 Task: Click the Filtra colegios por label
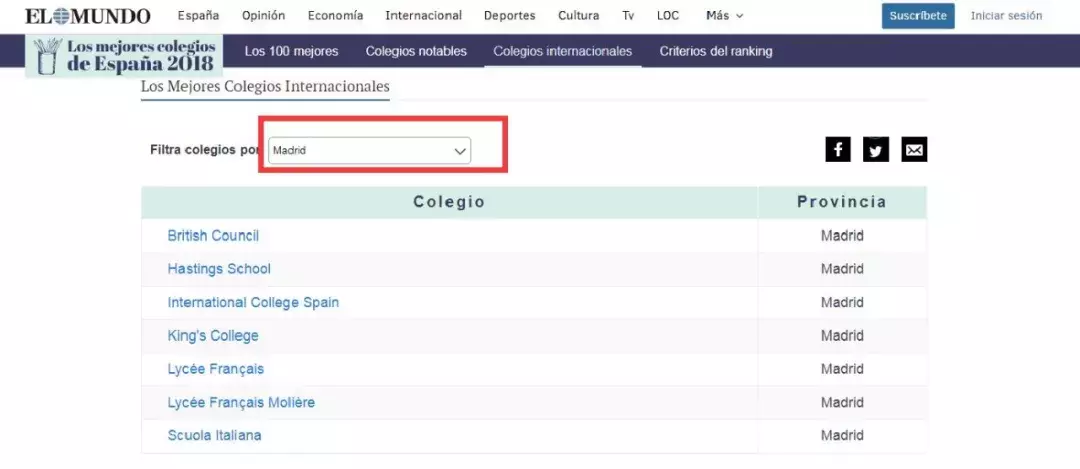(205, 149)
